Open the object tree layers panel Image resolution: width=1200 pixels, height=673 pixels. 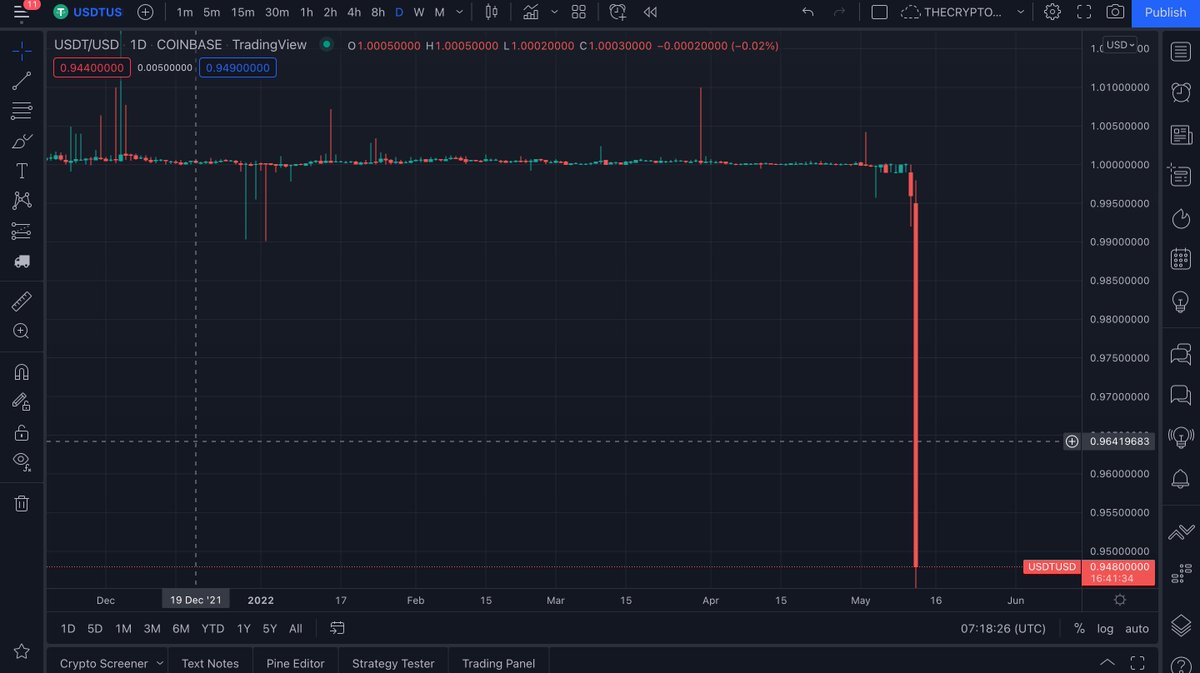tap(1180, 623)
